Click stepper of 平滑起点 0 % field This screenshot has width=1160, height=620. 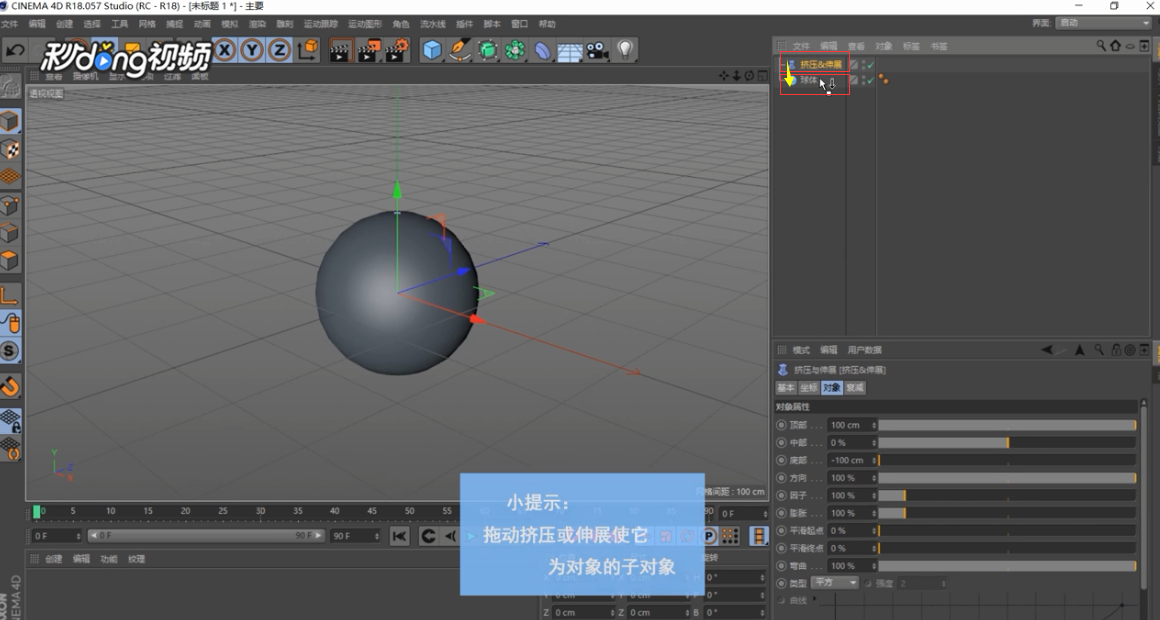tap(874, 530)
